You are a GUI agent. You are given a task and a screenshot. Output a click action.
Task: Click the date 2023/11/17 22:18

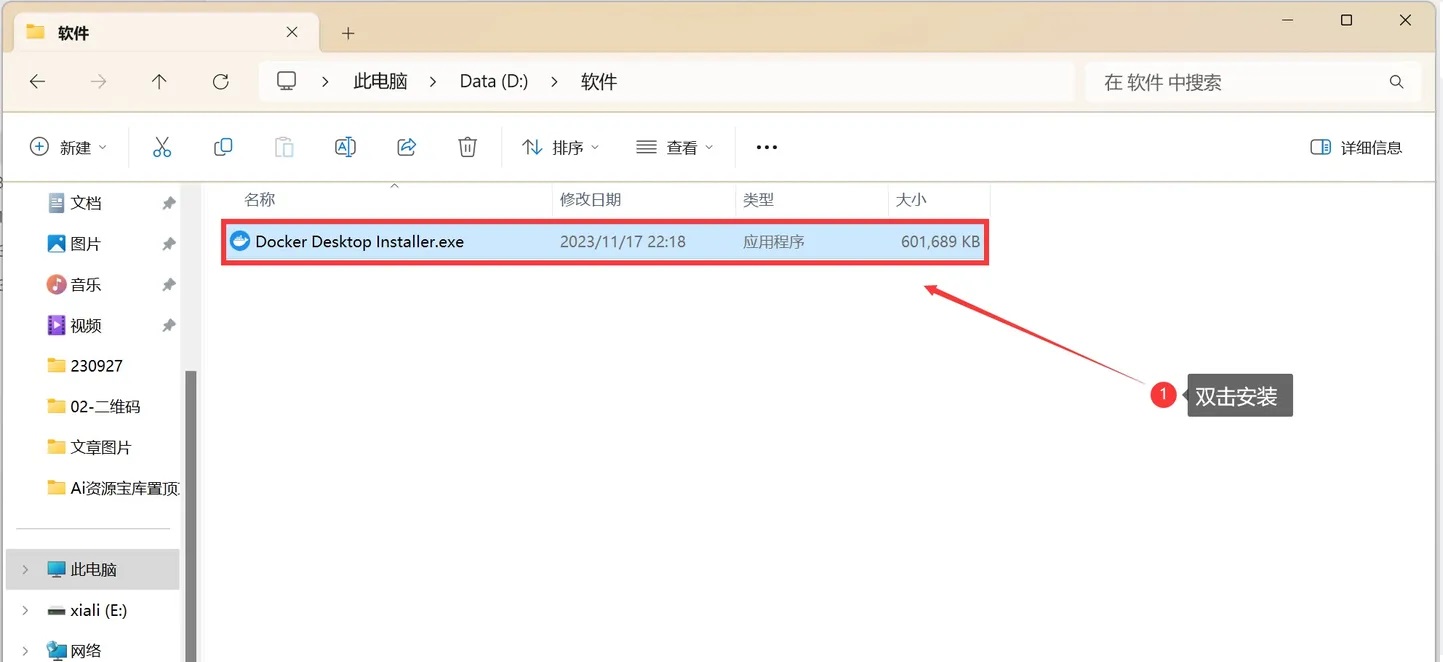point(622,241)
